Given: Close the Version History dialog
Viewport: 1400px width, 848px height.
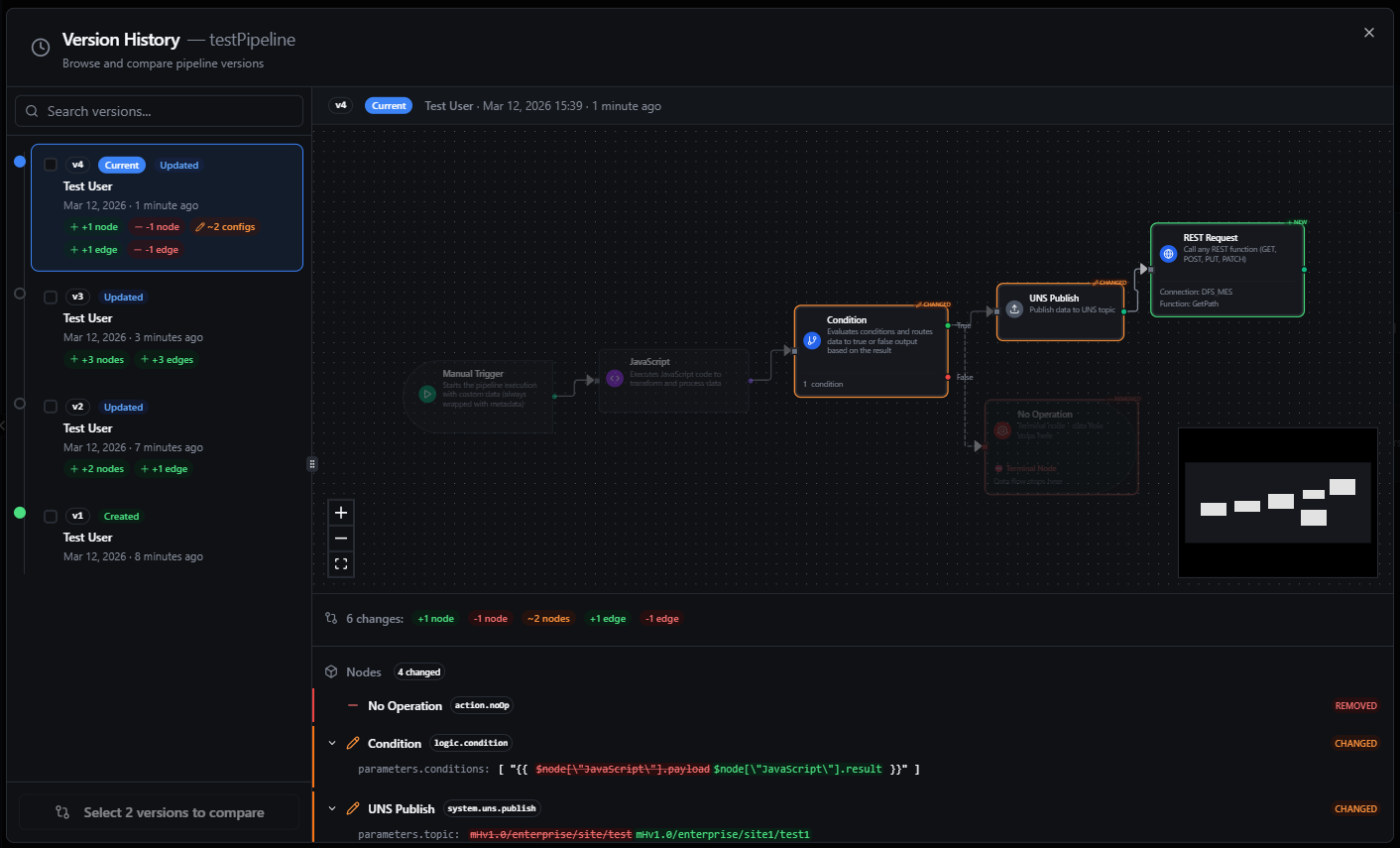Looking at the screenshot, I should [1368, 33].
